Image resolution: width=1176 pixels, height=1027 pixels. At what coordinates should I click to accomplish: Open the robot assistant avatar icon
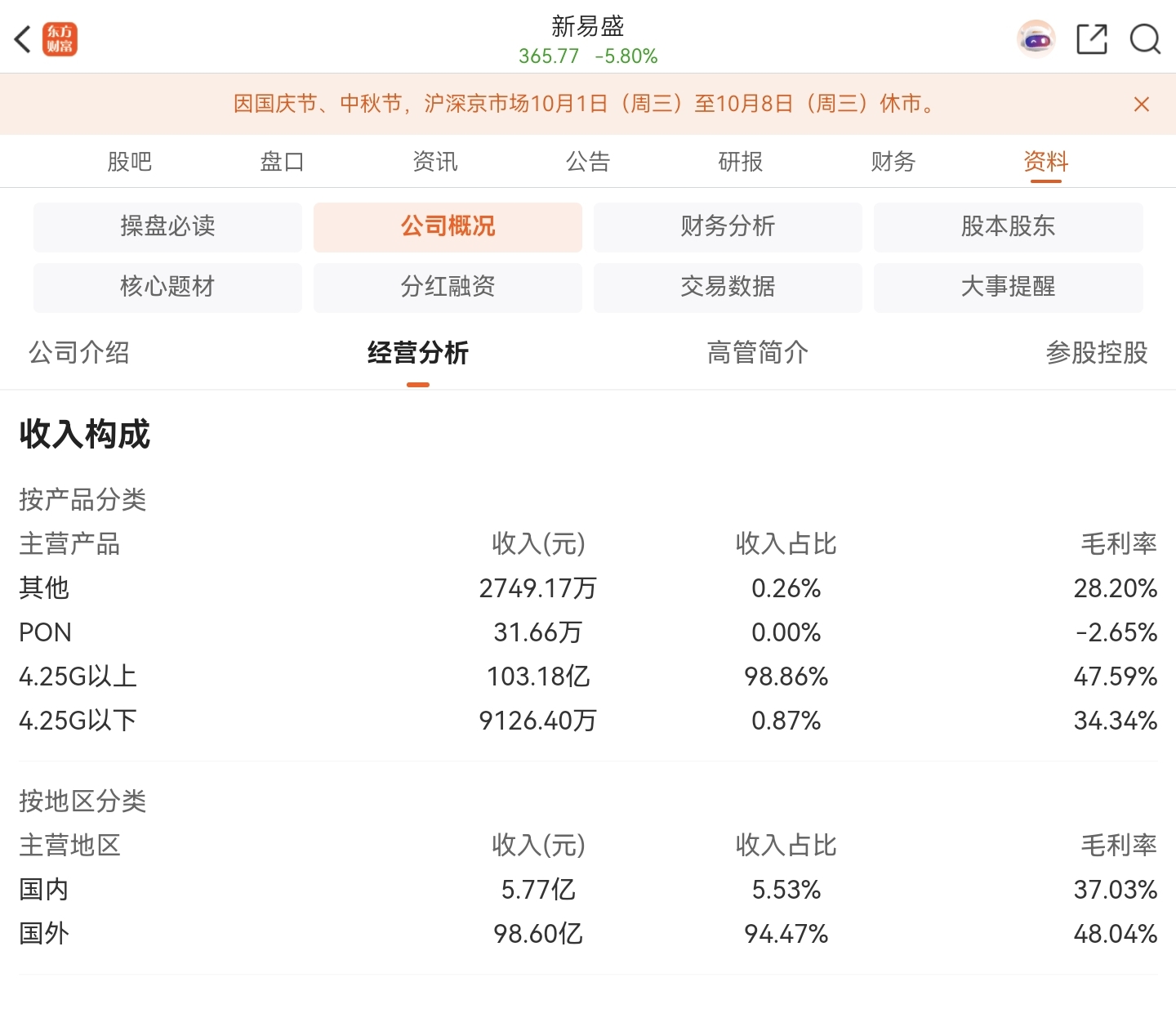pyautogui.click(x=1036, y=38)
